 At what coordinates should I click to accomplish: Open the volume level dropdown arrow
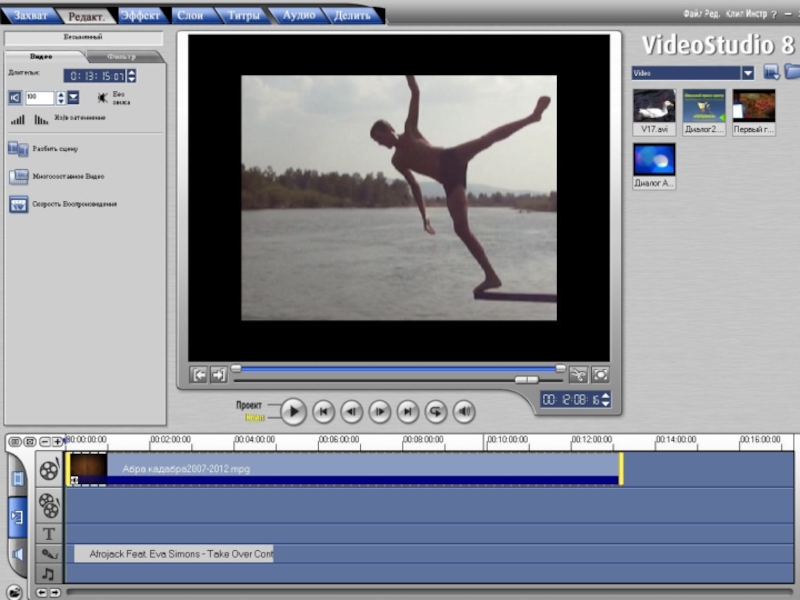pyautogui.click(x=73, y=97)
